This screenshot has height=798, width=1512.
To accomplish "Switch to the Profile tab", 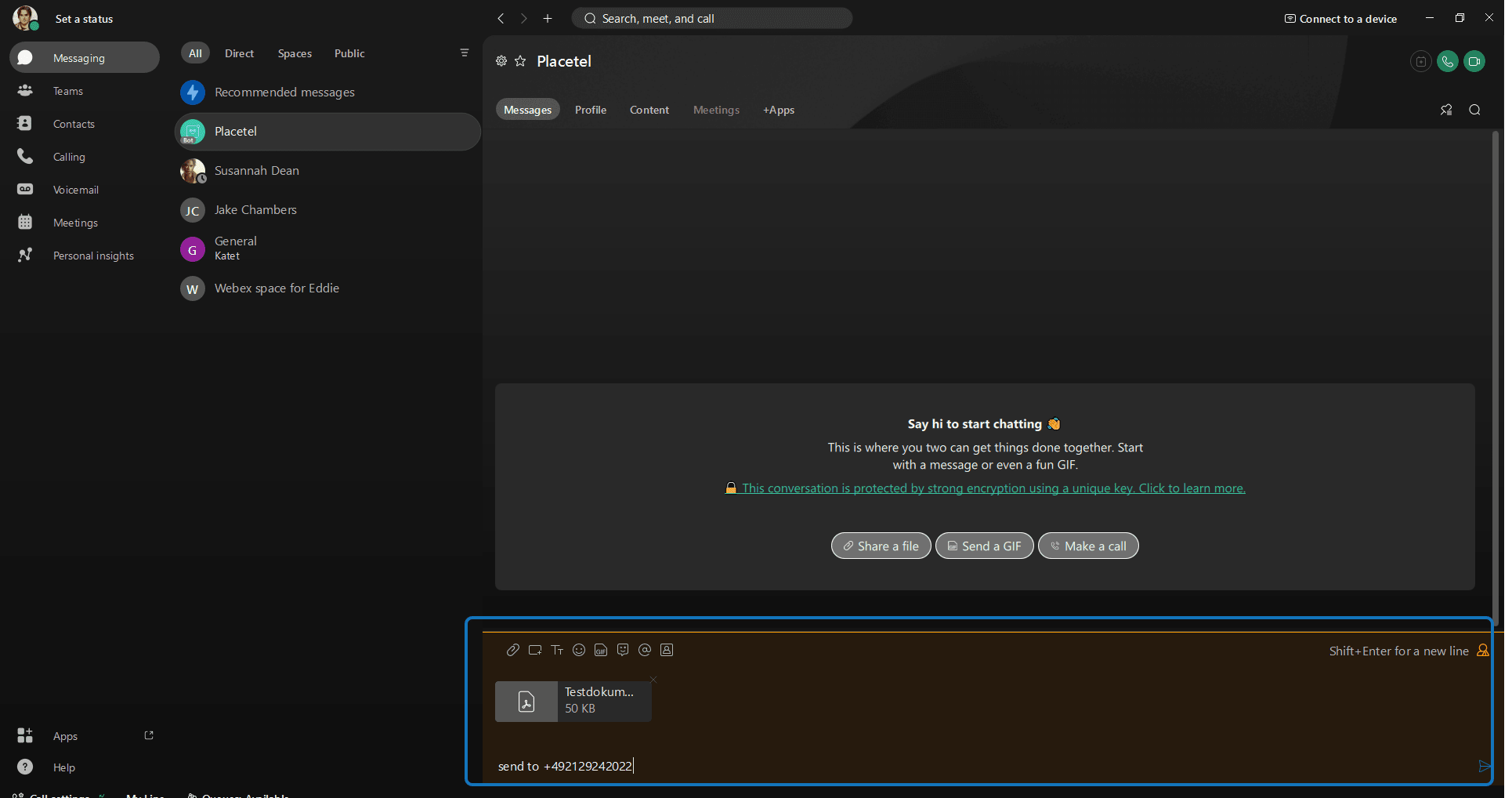I will (591, 110).
